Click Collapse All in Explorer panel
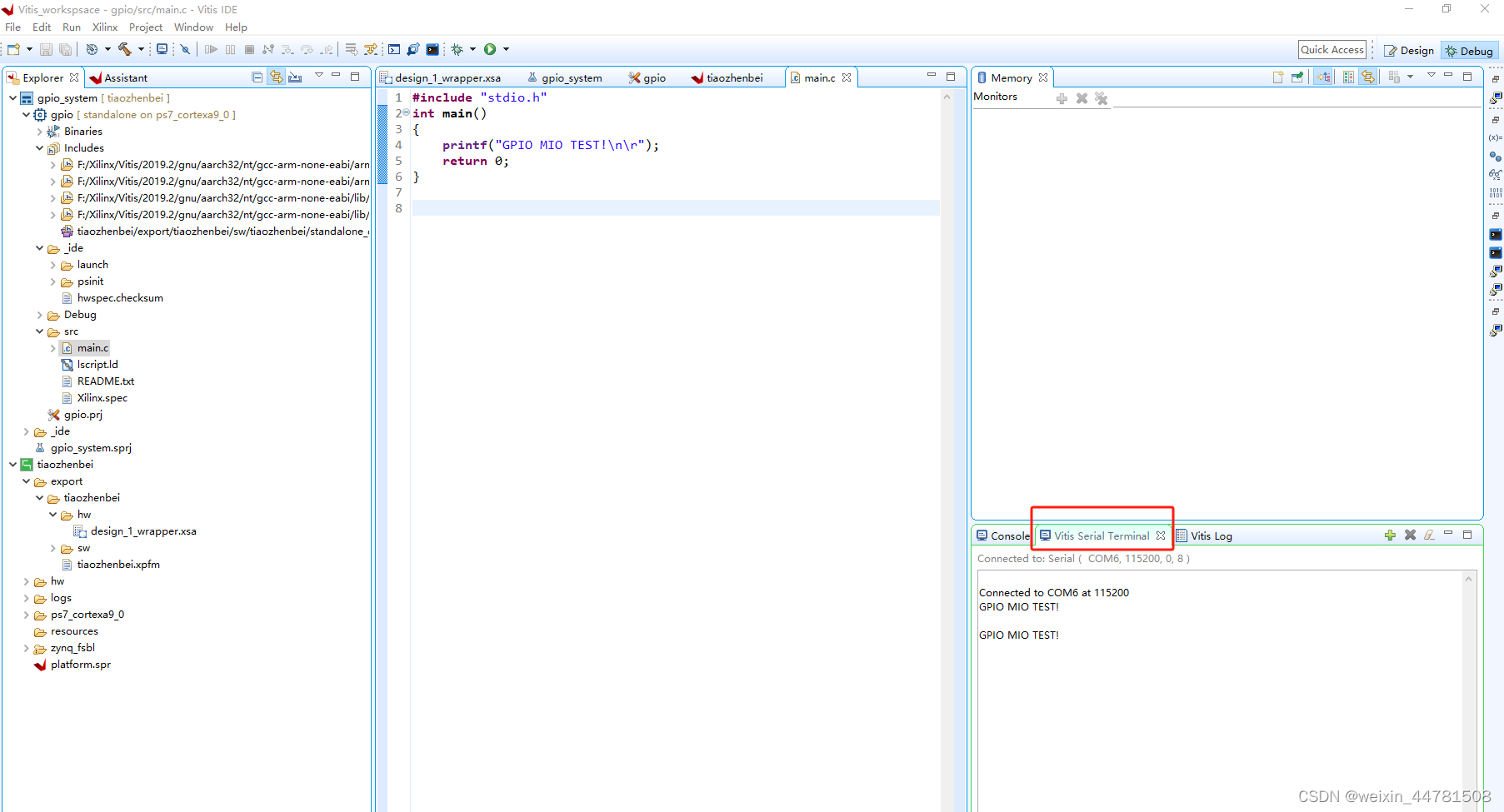The width and height of the screenshot is (1504, 812). pyautogui.click(x=257, y=77)
